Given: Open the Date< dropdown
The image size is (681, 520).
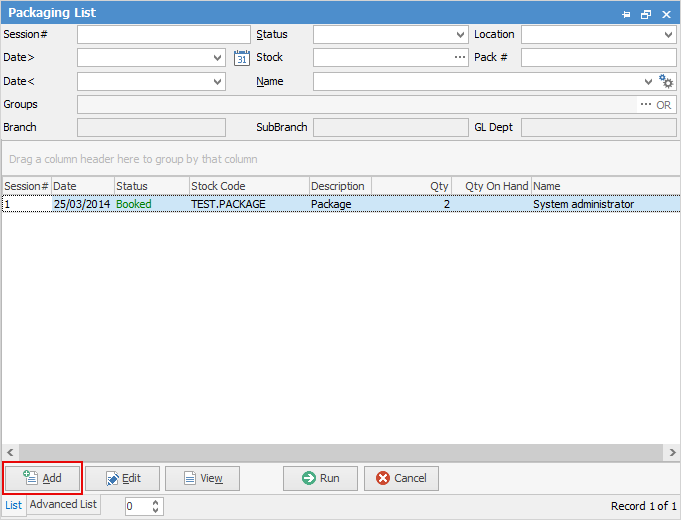Looking at the screenshot, I should (x=218, y=82).
